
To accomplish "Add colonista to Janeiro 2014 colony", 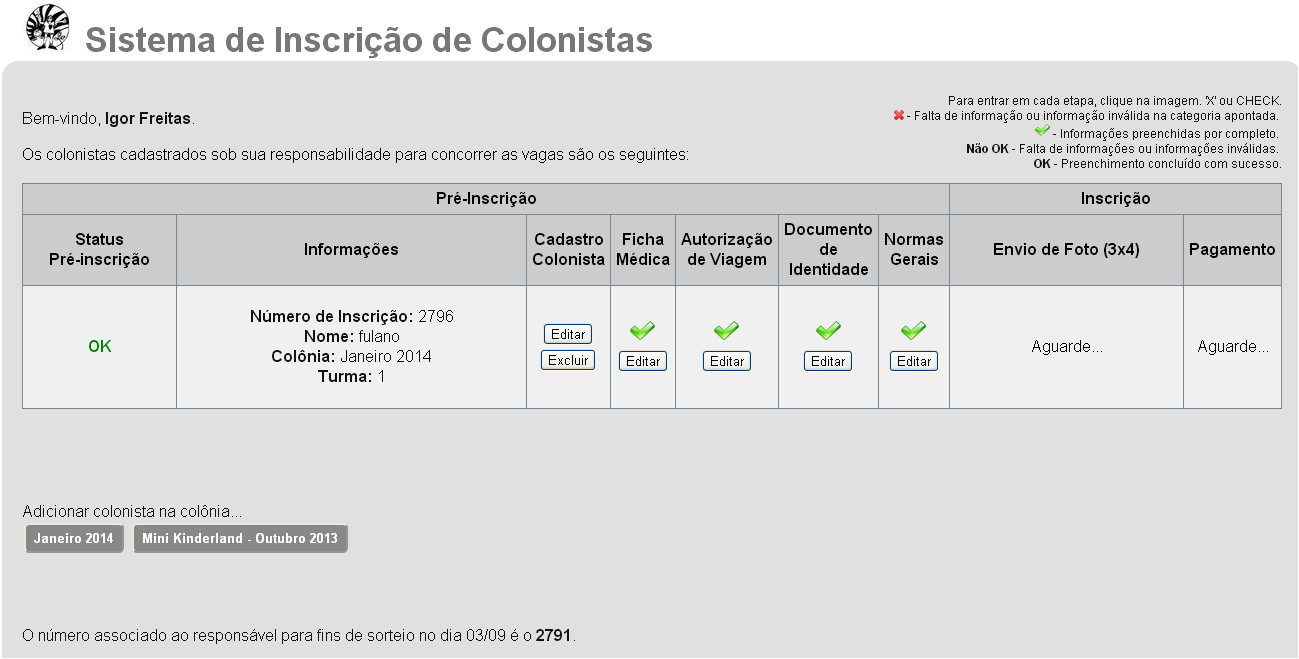I will coord(74,538).
